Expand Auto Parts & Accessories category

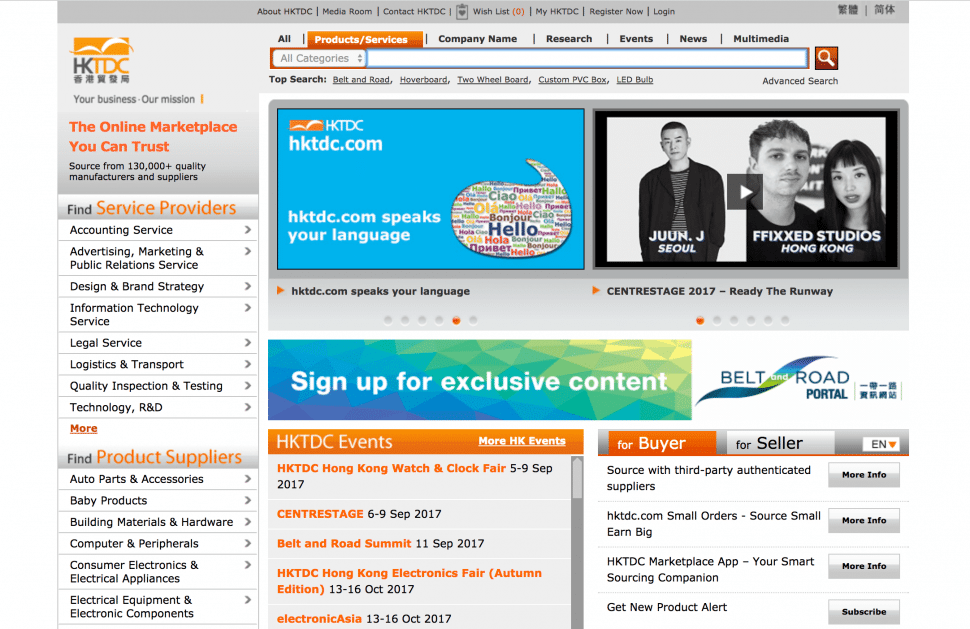(158, 479)
